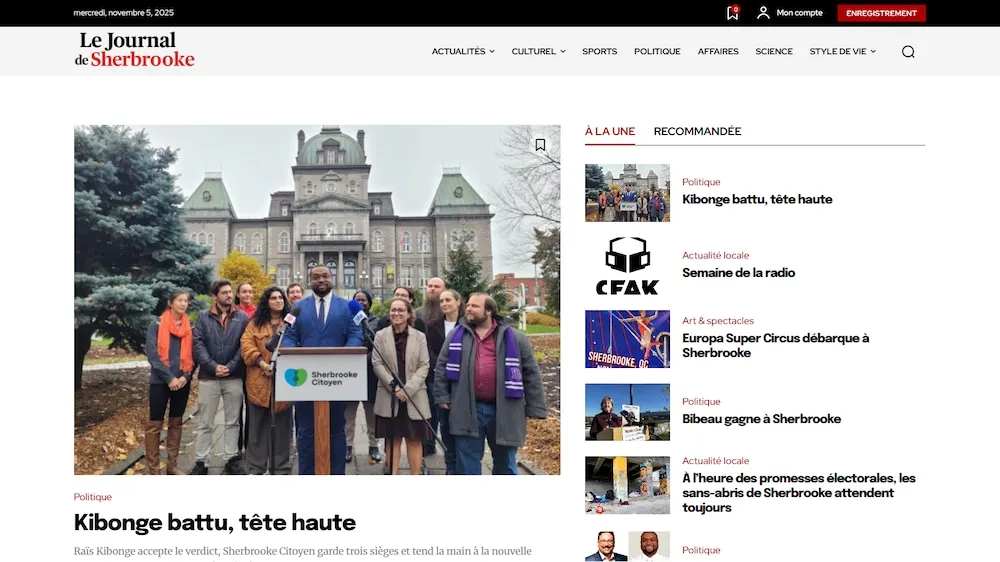
Task: Open the Sports menu item
Action: tap(599, 52)
